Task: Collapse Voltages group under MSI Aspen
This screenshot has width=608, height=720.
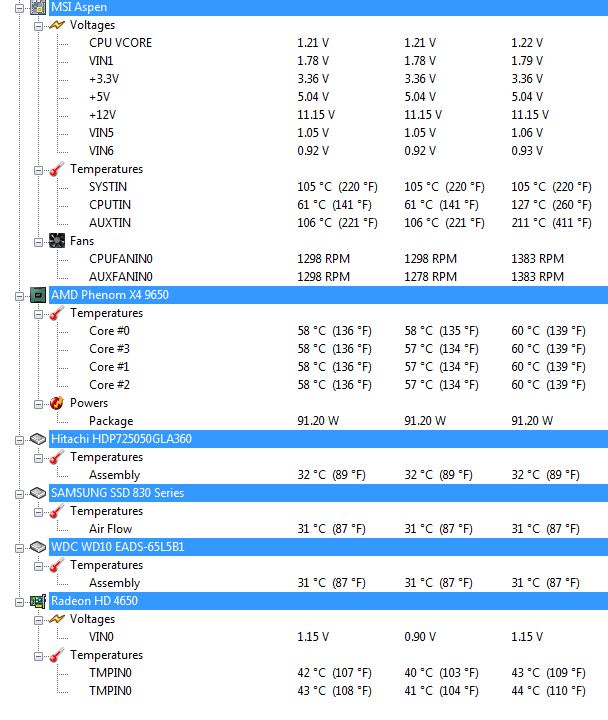Action: pos(39,26)
